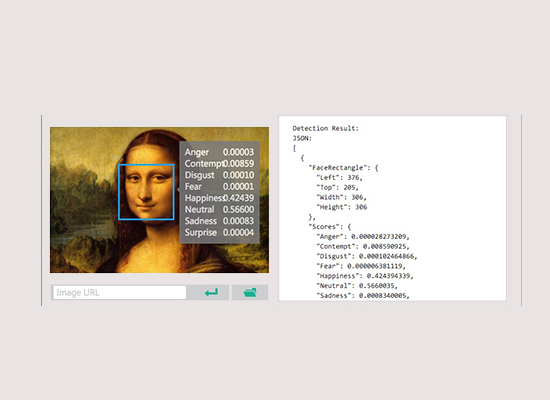Select the Neutral 0.56600 score row

(219, 209)
